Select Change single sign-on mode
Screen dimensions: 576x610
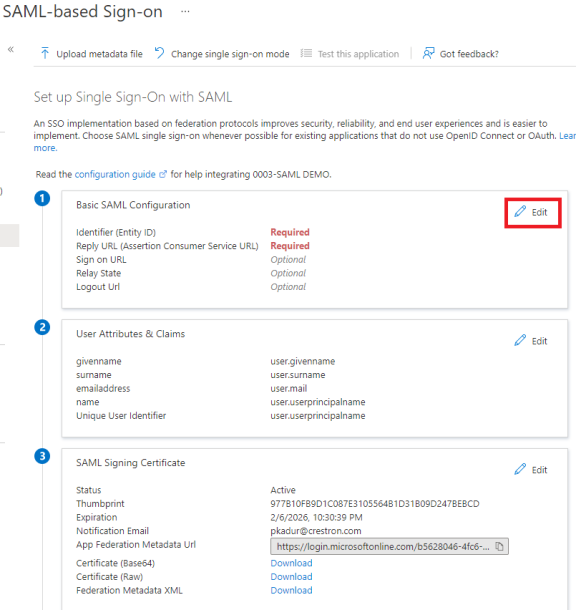pos(230,54)
